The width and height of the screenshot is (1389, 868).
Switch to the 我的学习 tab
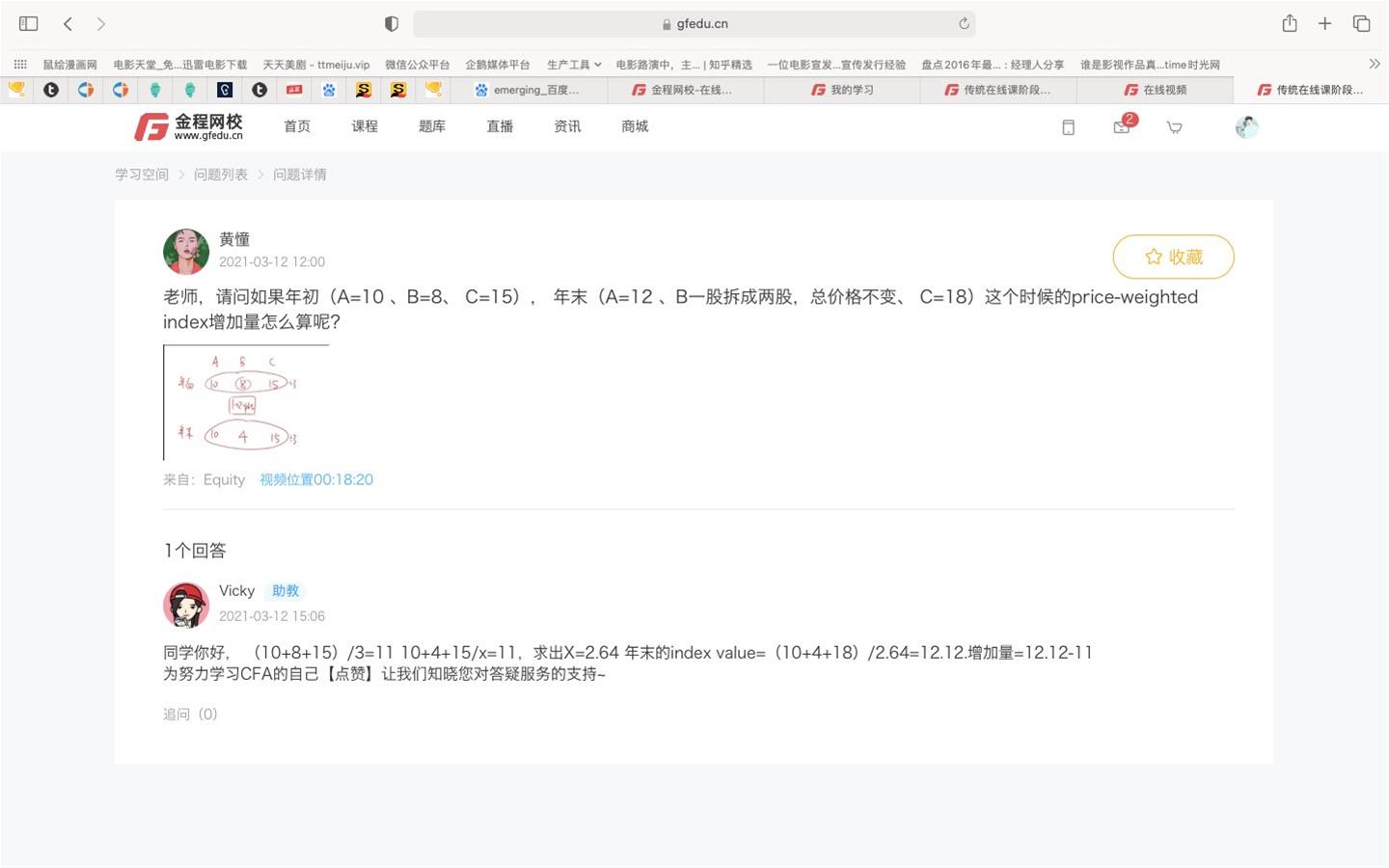click(x=842, y=90)
